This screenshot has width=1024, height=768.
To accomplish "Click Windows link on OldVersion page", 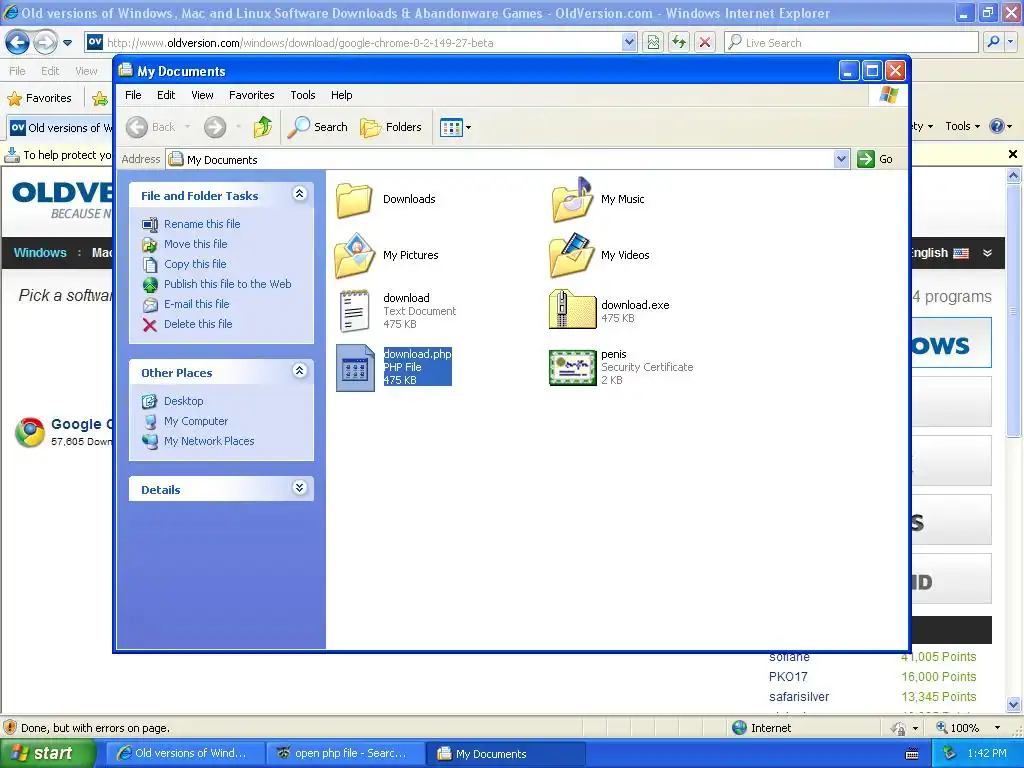I will (x=40, y=253).
